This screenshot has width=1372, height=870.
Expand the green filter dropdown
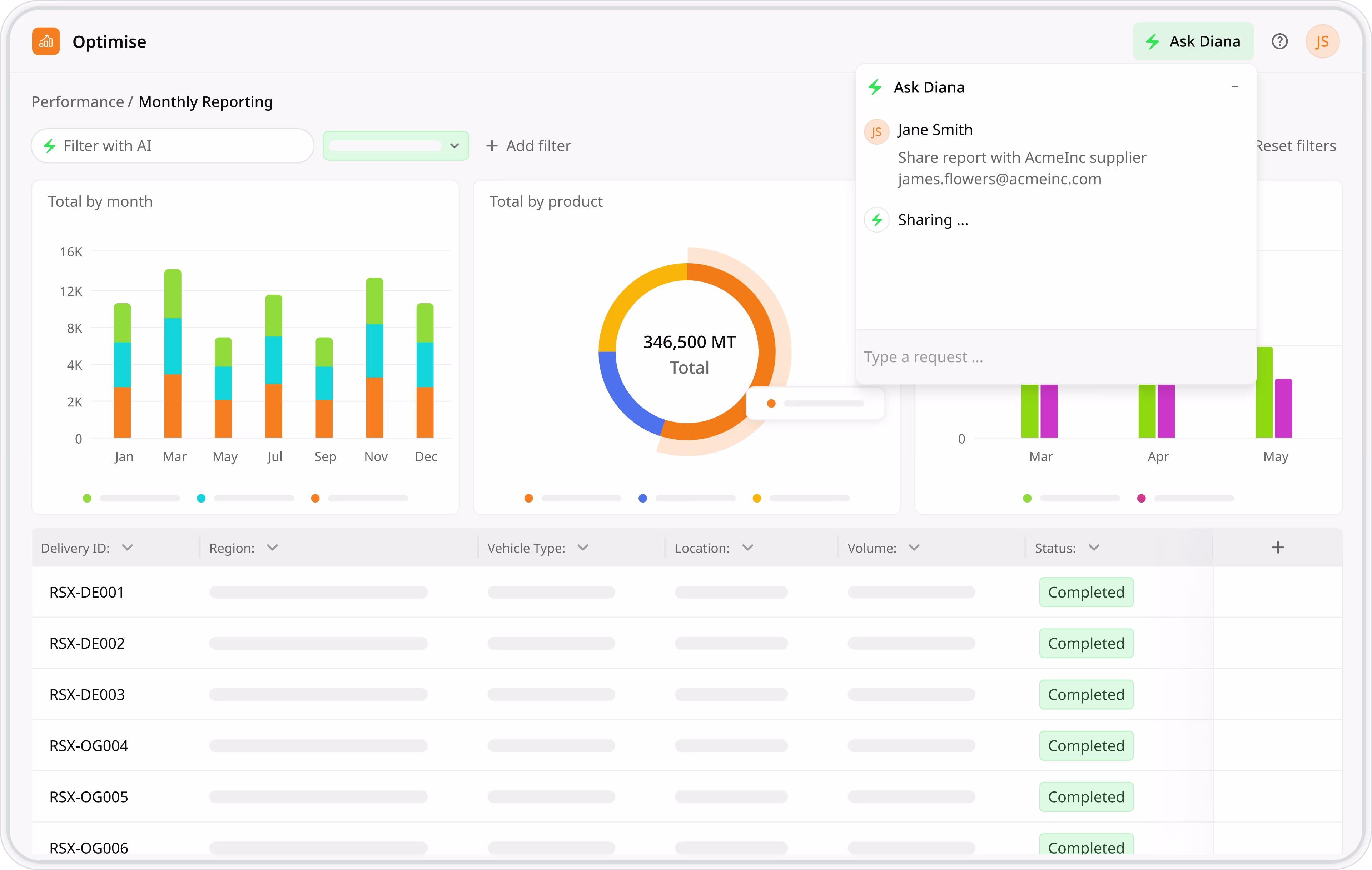[453, 146]
